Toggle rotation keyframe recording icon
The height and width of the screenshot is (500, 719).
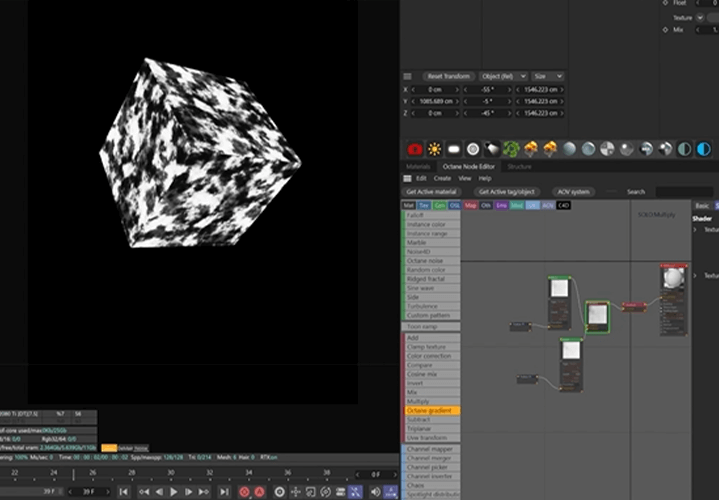click(326, 492)
